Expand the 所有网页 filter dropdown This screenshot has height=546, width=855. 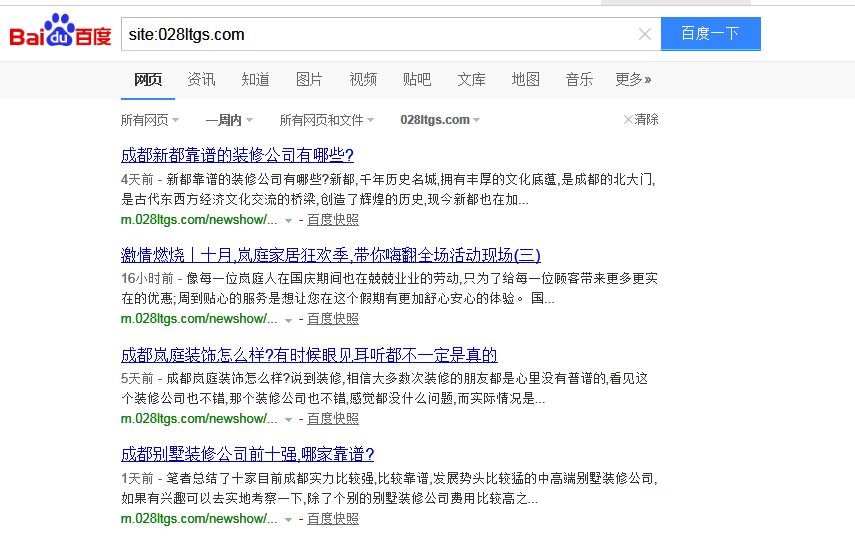point(150,120)
